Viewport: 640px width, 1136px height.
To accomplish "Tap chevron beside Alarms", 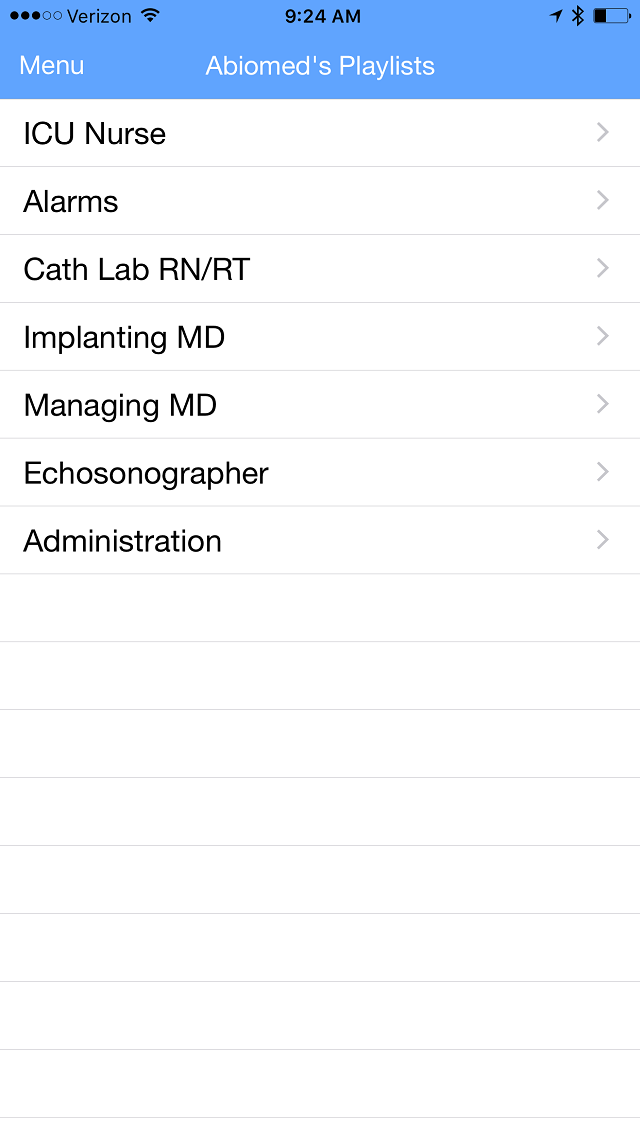I will pos(603,200).
